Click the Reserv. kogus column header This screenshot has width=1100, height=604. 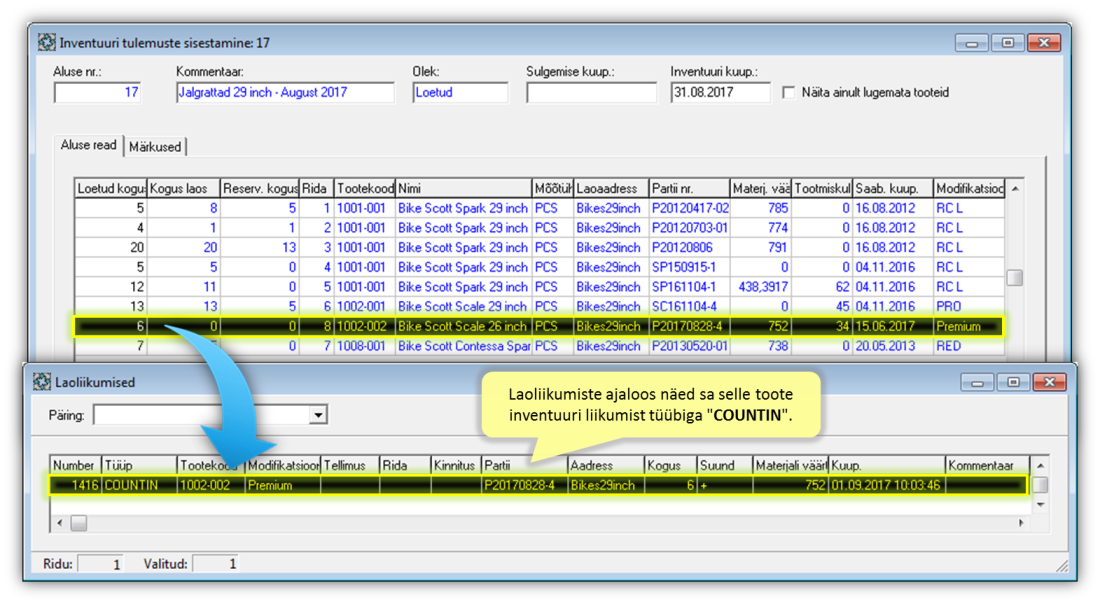(x=260, y=189)
